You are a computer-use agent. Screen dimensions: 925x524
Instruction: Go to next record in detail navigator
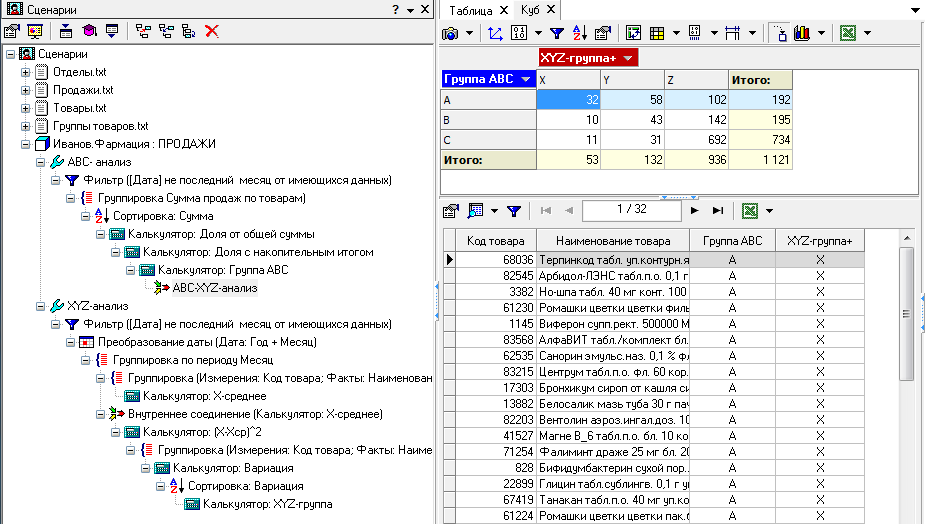tap(694, 211)
